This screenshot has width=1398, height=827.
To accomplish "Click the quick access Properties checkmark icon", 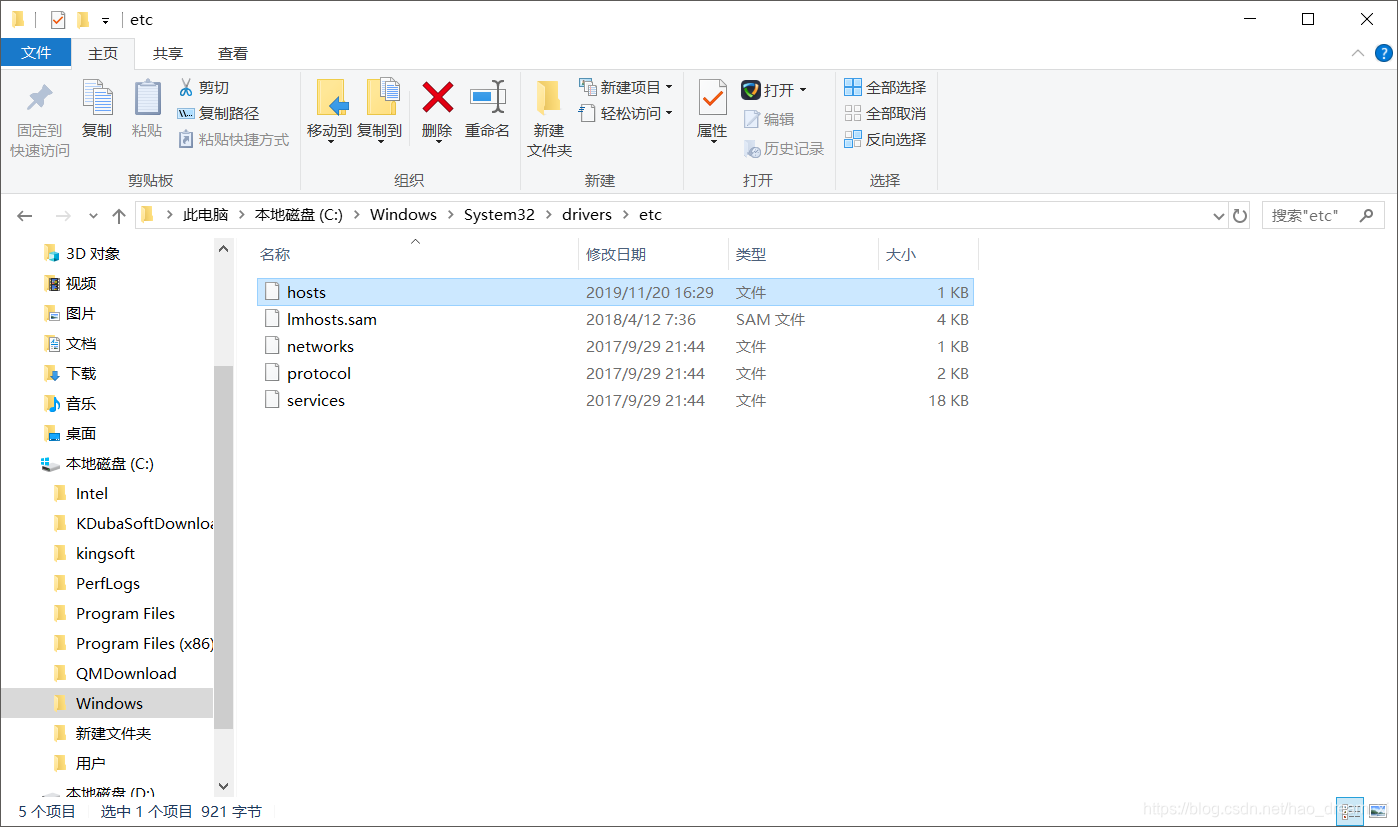I will (x=58, y=19).
